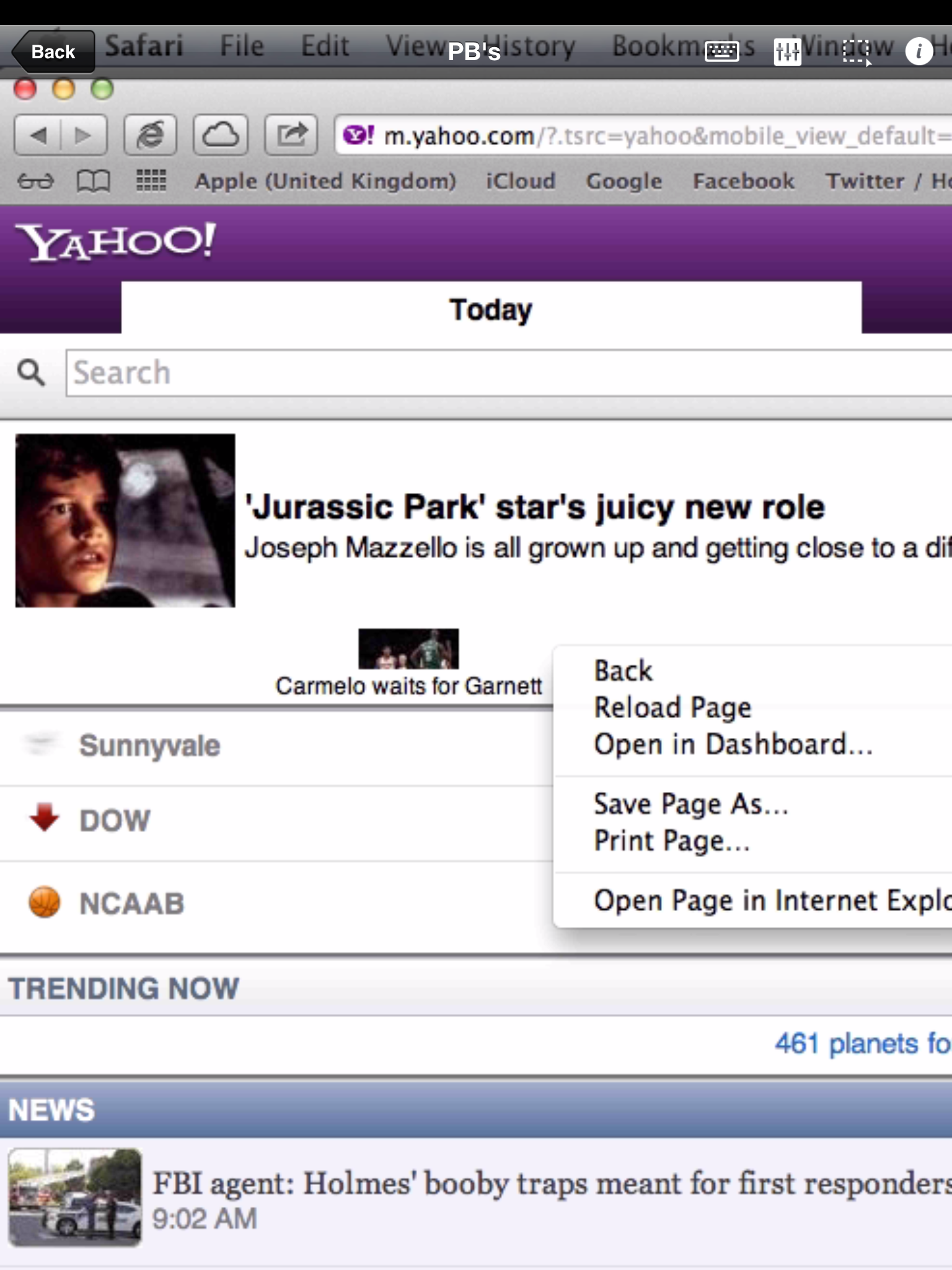952x1270 pixels.
Task: Select Save Page As… in context menu
Action: coord(690,804)
